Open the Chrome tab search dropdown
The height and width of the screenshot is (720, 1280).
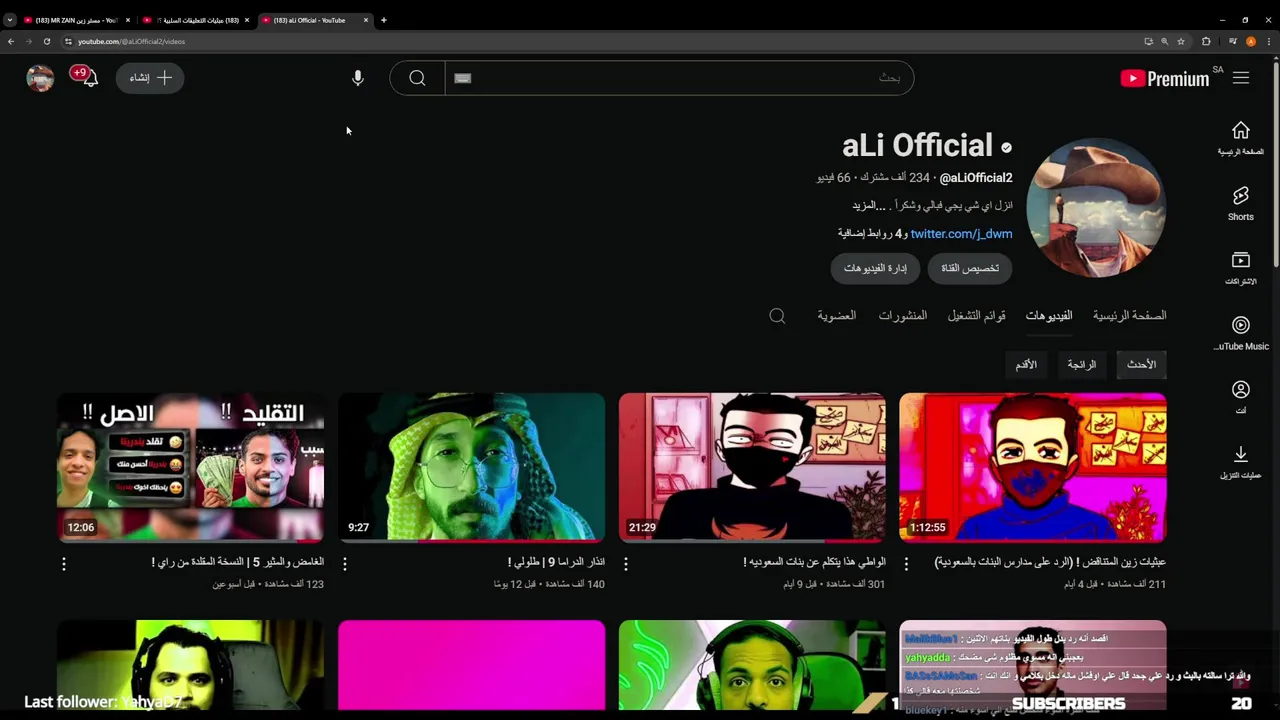point(10,20)
